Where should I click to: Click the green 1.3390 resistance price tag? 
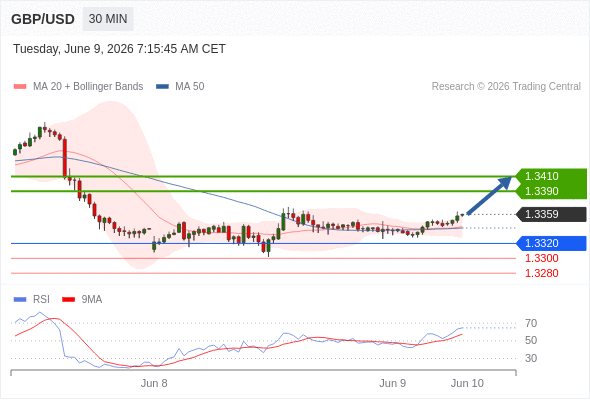click(x=551, y=191)
